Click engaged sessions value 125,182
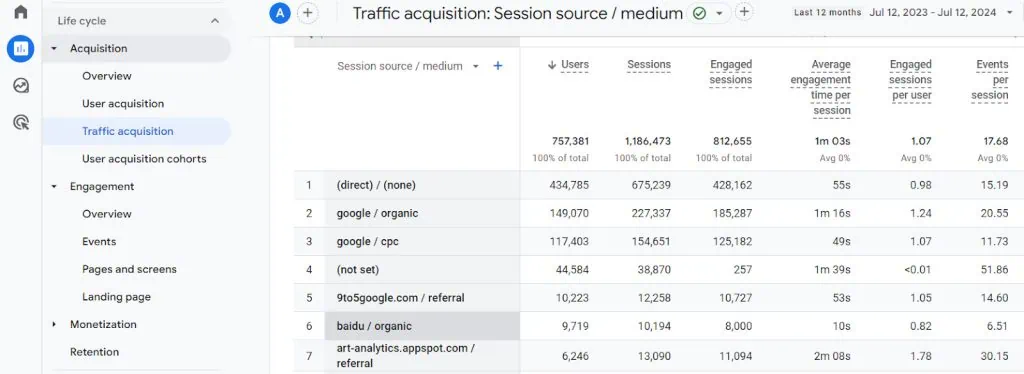The image size is (1024, 374). click(x=733, y=242)
